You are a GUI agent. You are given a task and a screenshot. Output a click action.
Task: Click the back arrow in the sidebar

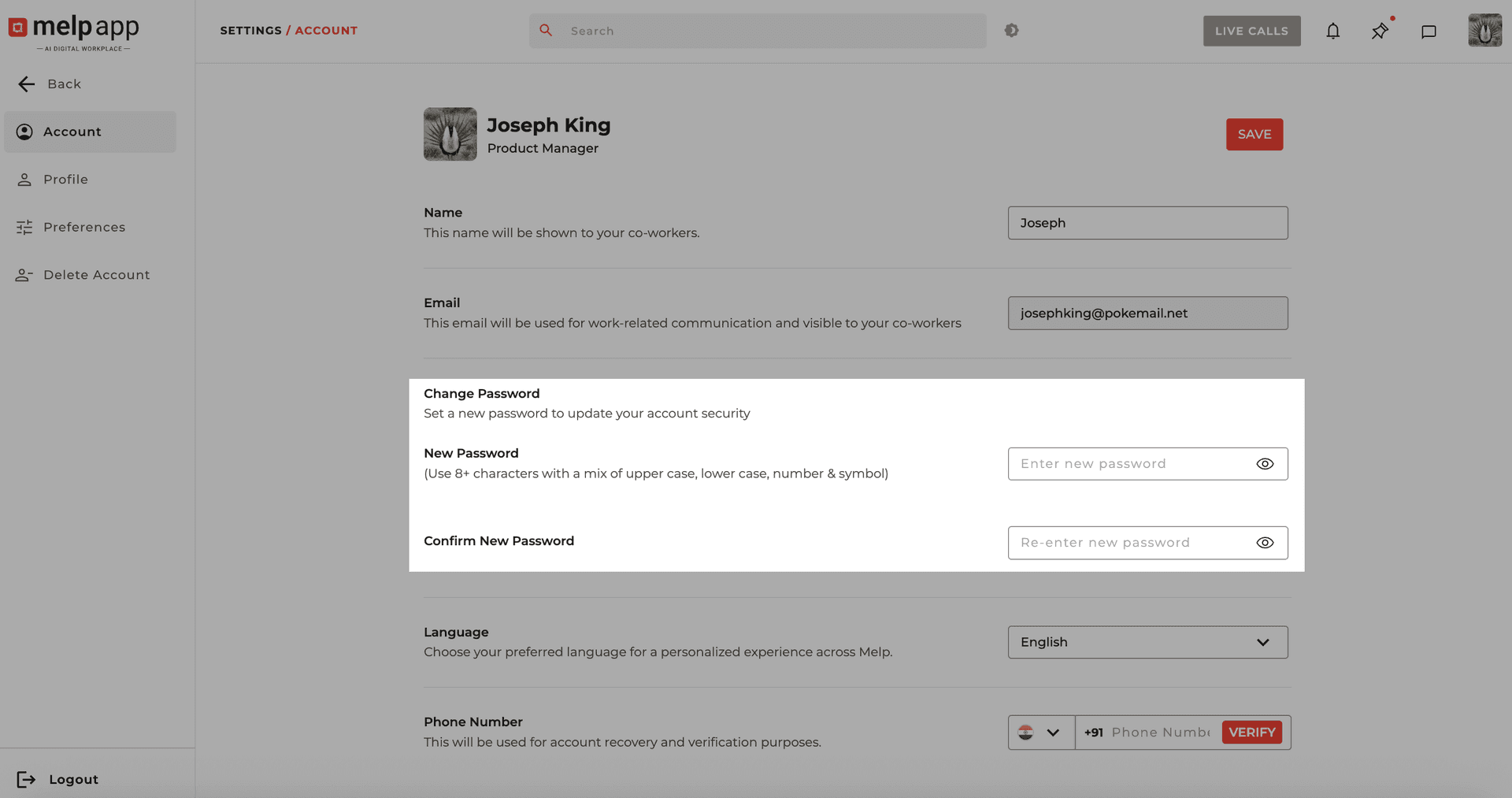tap(26, 84)
